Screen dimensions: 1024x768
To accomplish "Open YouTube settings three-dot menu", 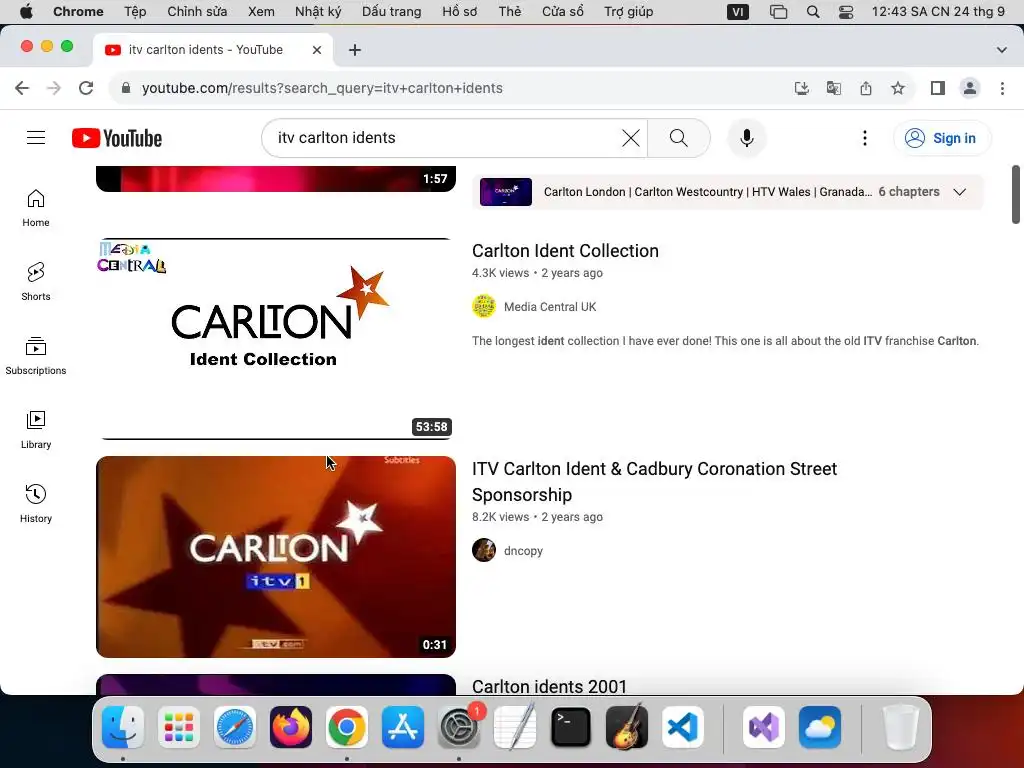I will (865, 138).
